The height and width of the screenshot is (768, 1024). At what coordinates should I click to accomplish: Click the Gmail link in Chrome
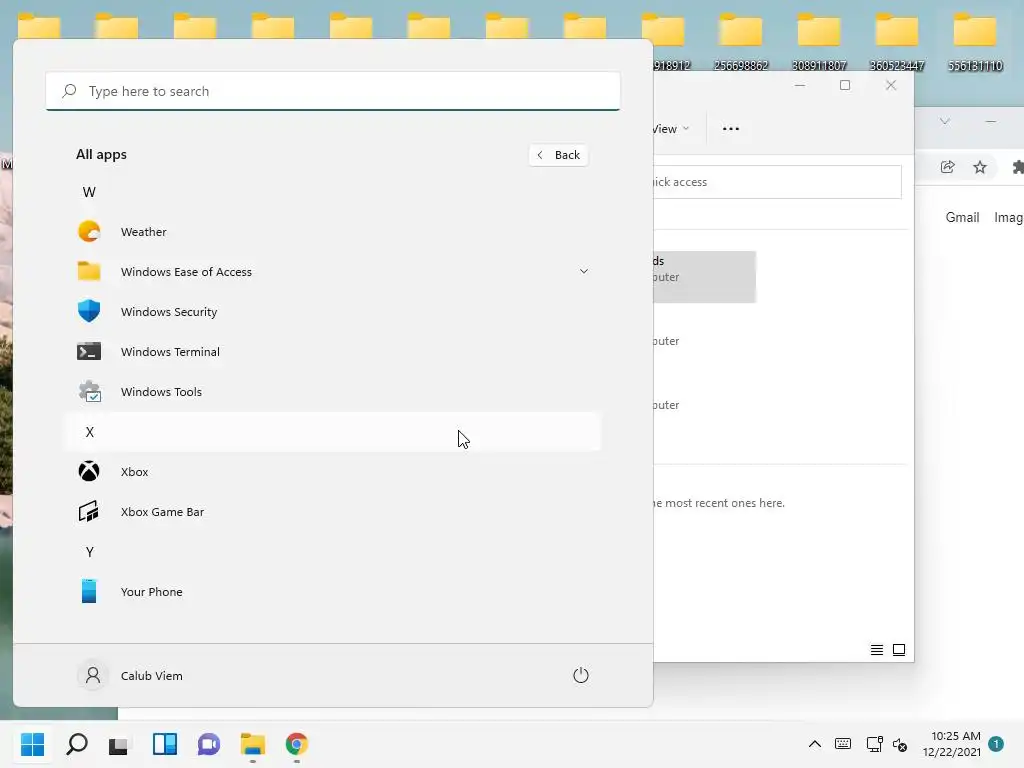pyautogui.click(x=962, y=217)
